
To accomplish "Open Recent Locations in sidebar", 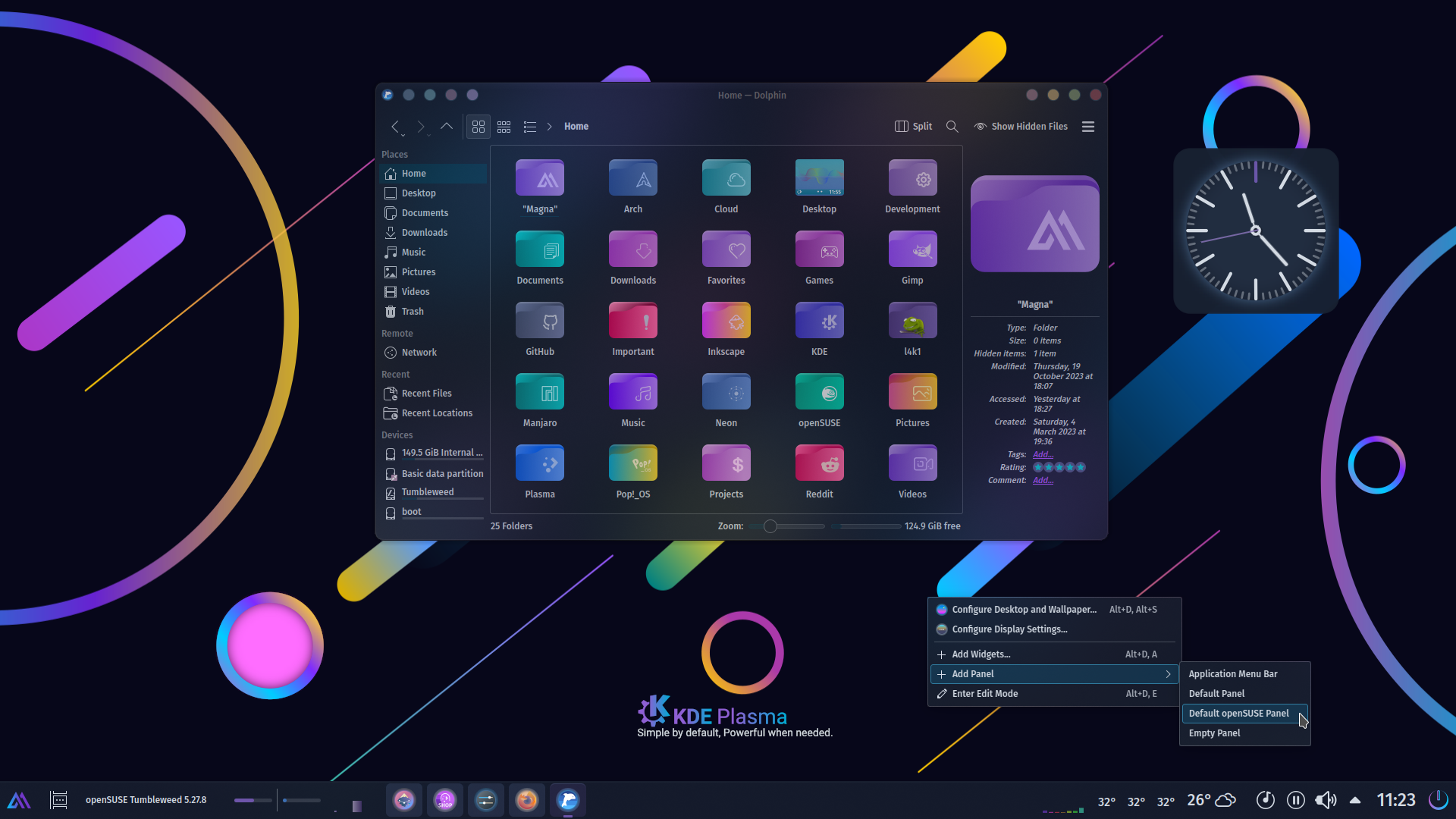I will click(433, 413).
